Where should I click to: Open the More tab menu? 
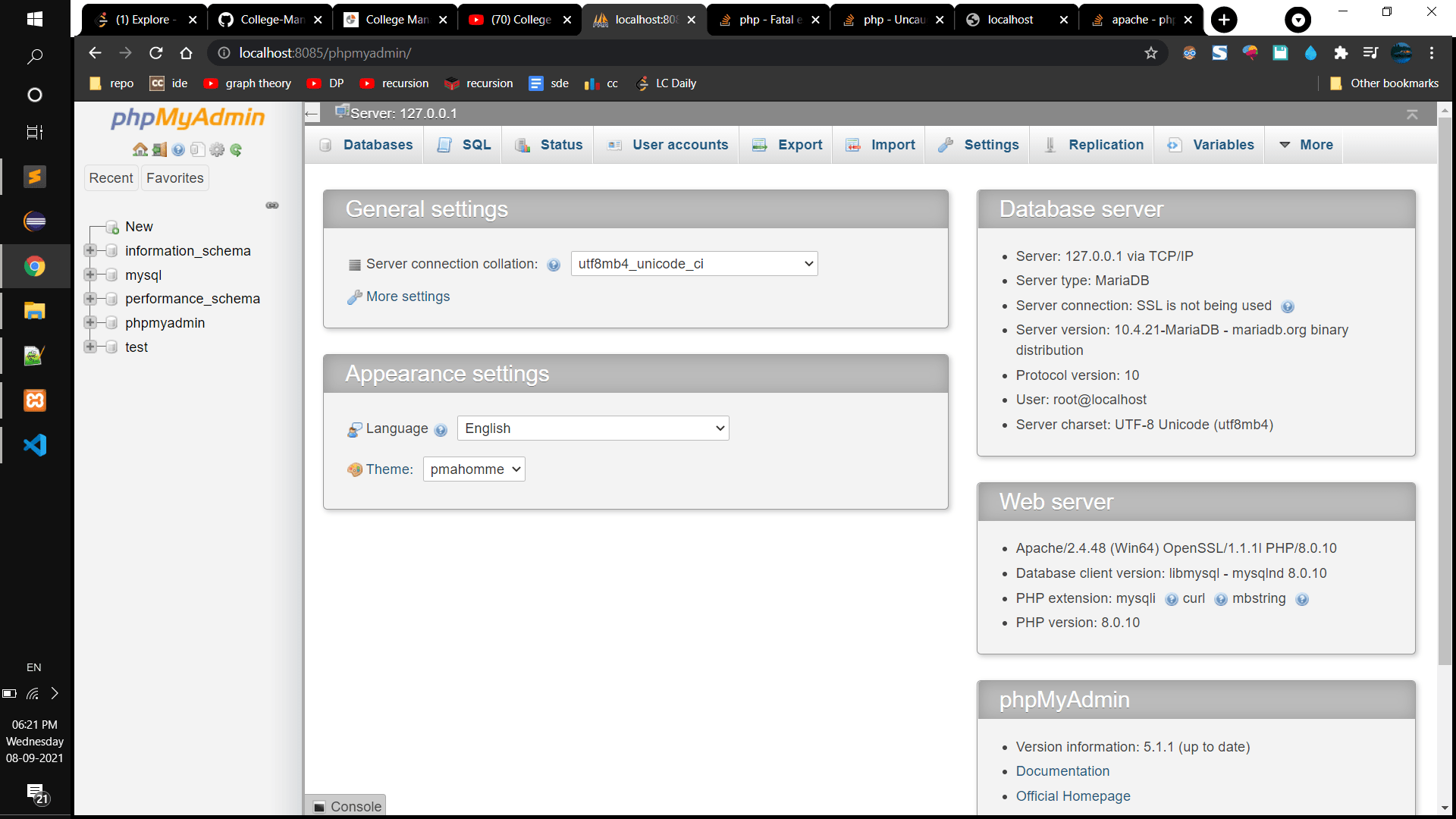coord(1306,145)
